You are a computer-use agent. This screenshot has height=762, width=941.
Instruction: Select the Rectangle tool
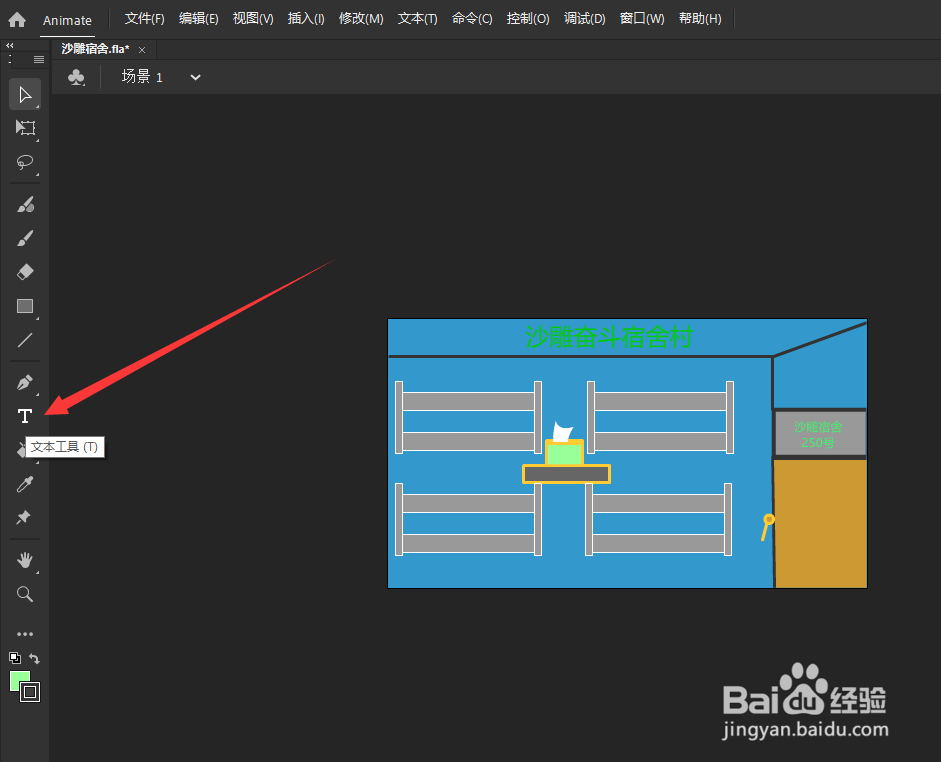25,306
